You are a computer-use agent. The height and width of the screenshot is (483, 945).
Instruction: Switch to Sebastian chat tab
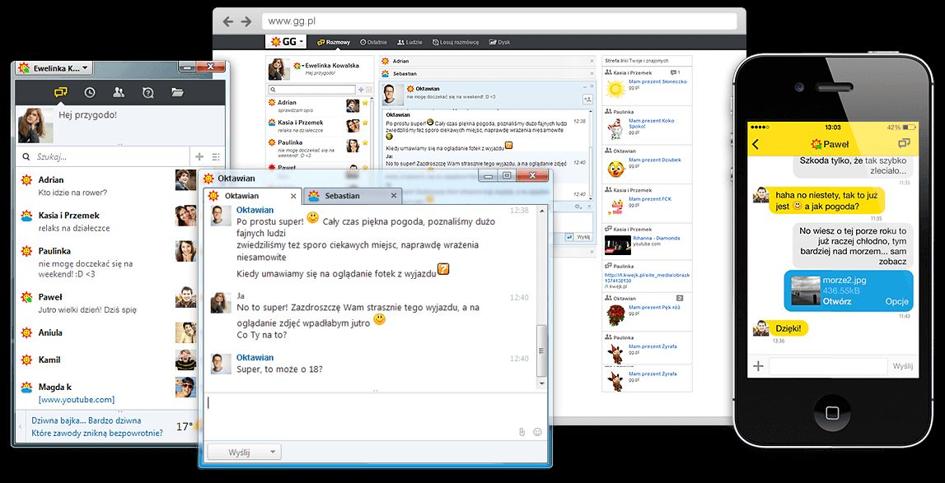352,196
